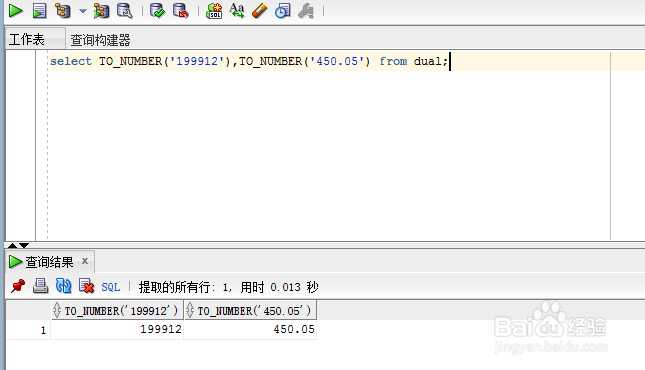The width and height of the screenshot is (645, 370).
Task: Open the dropdown arrow beside Explain Plan
Action: point(83,11)
